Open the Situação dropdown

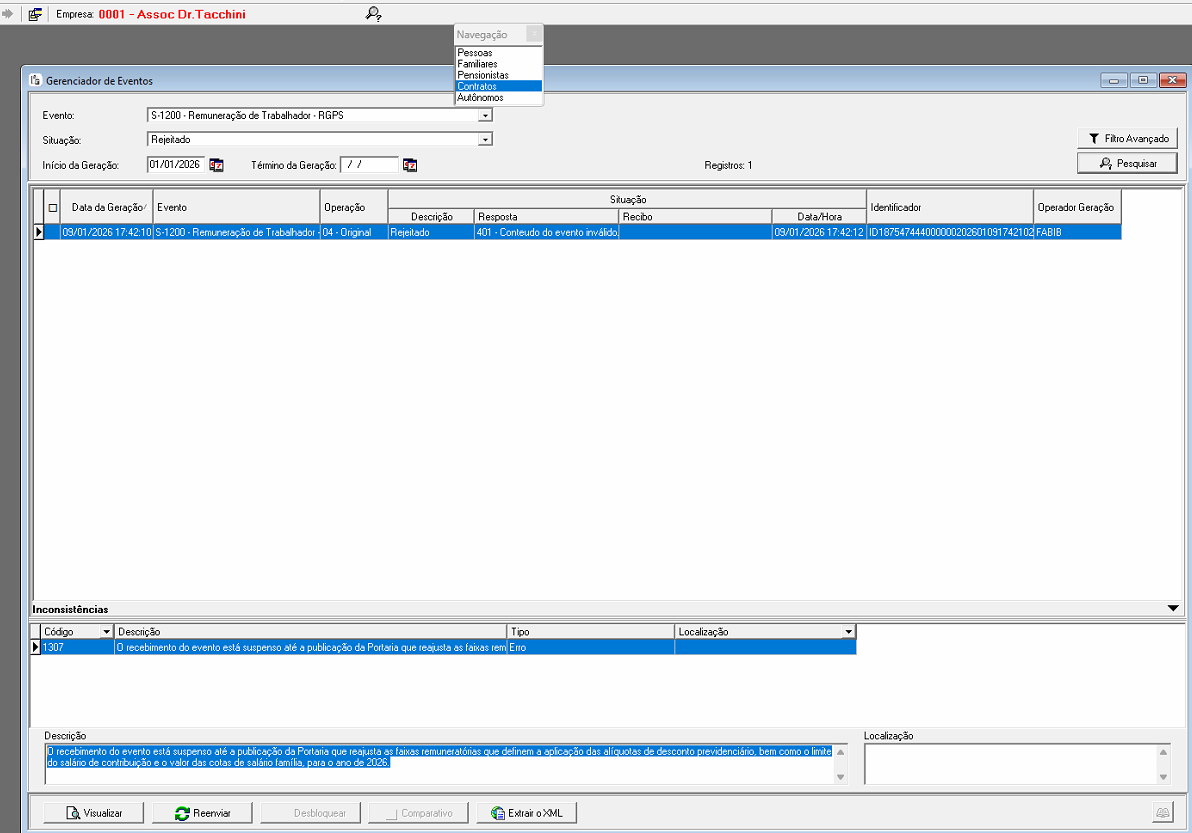coord(485,140)
